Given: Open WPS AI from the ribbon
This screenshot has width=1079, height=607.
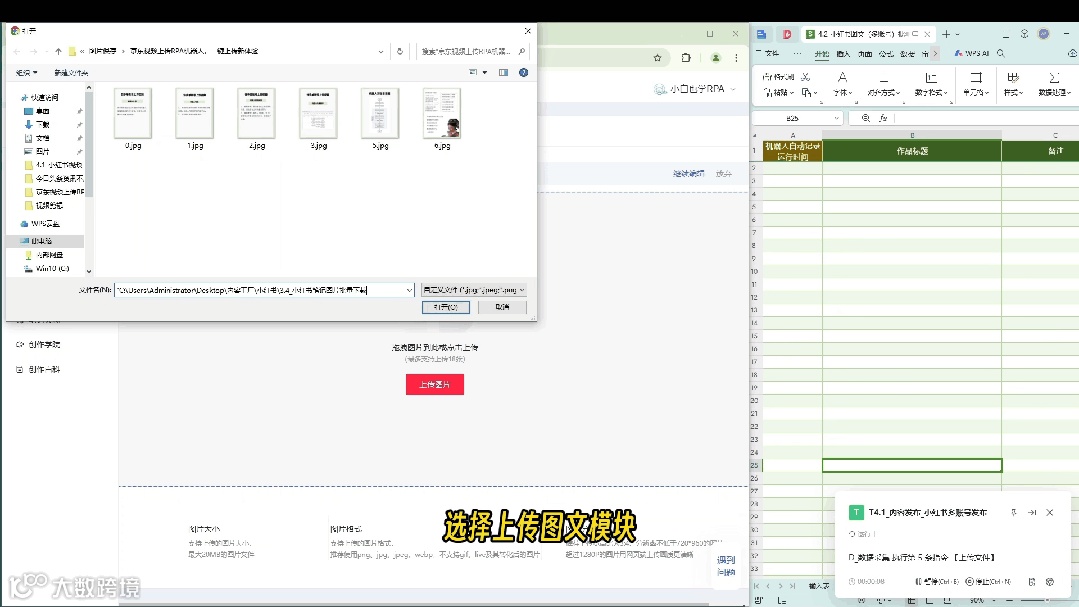Looking at the screenshot, I should [972, 54].
